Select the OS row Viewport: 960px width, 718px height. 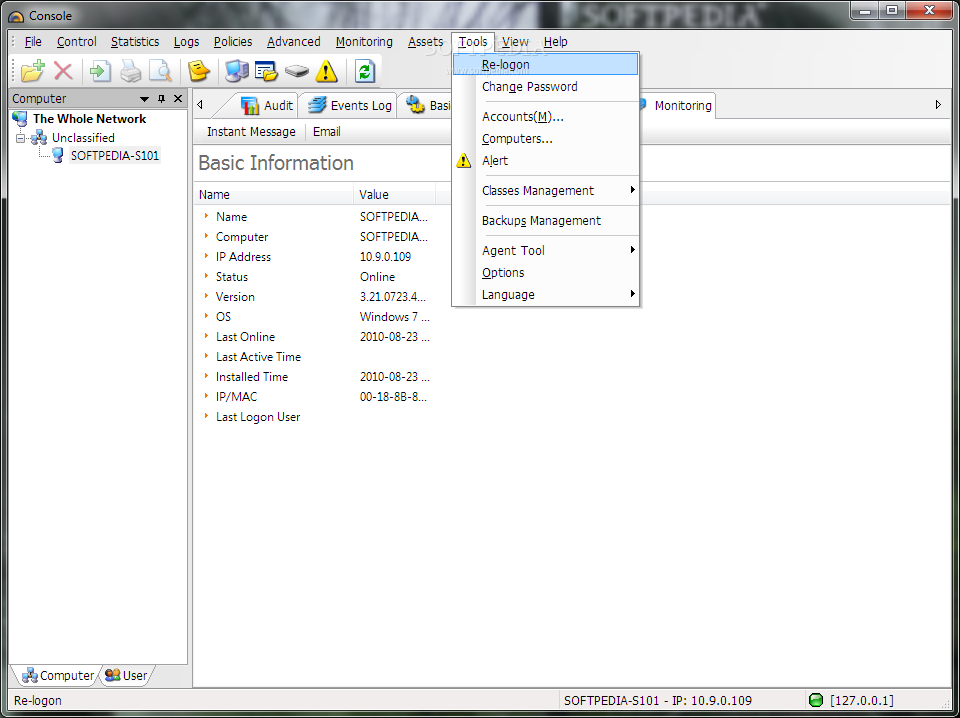[x=315, y=316]
